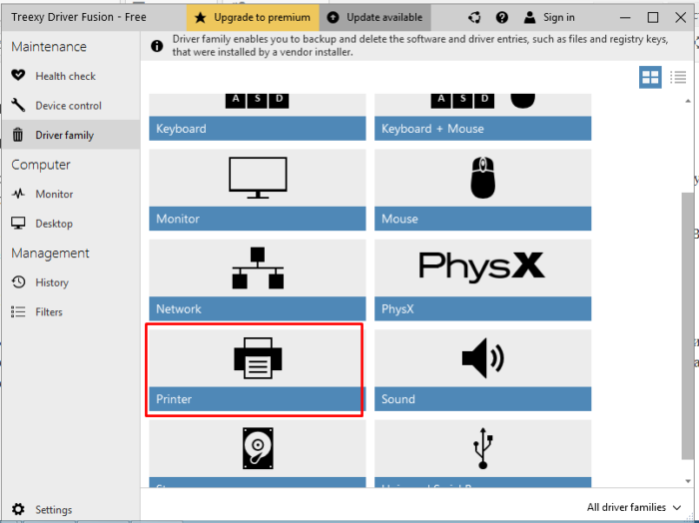Click the star icon on Upgrade button
This screenshot has height=523, width=699.
(201, 17)
